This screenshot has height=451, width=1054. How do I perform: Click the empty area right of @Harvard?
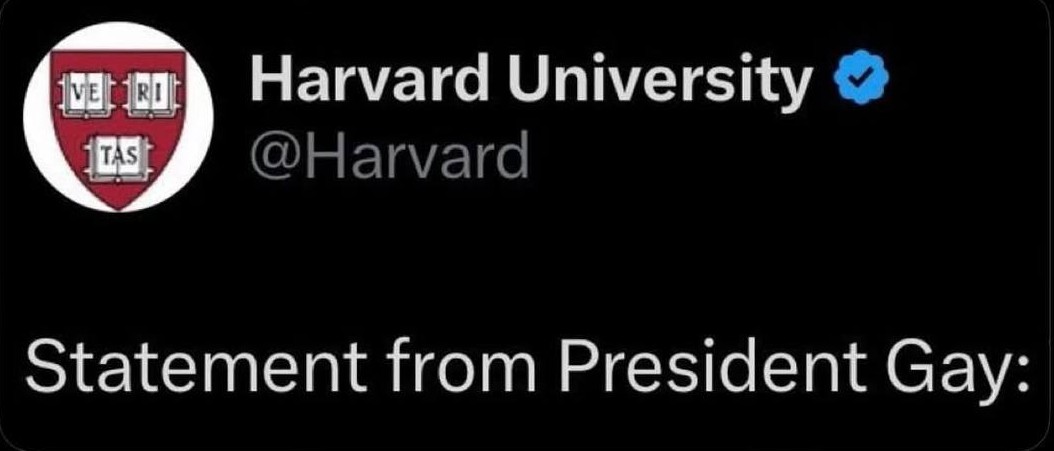coord(750,156)
